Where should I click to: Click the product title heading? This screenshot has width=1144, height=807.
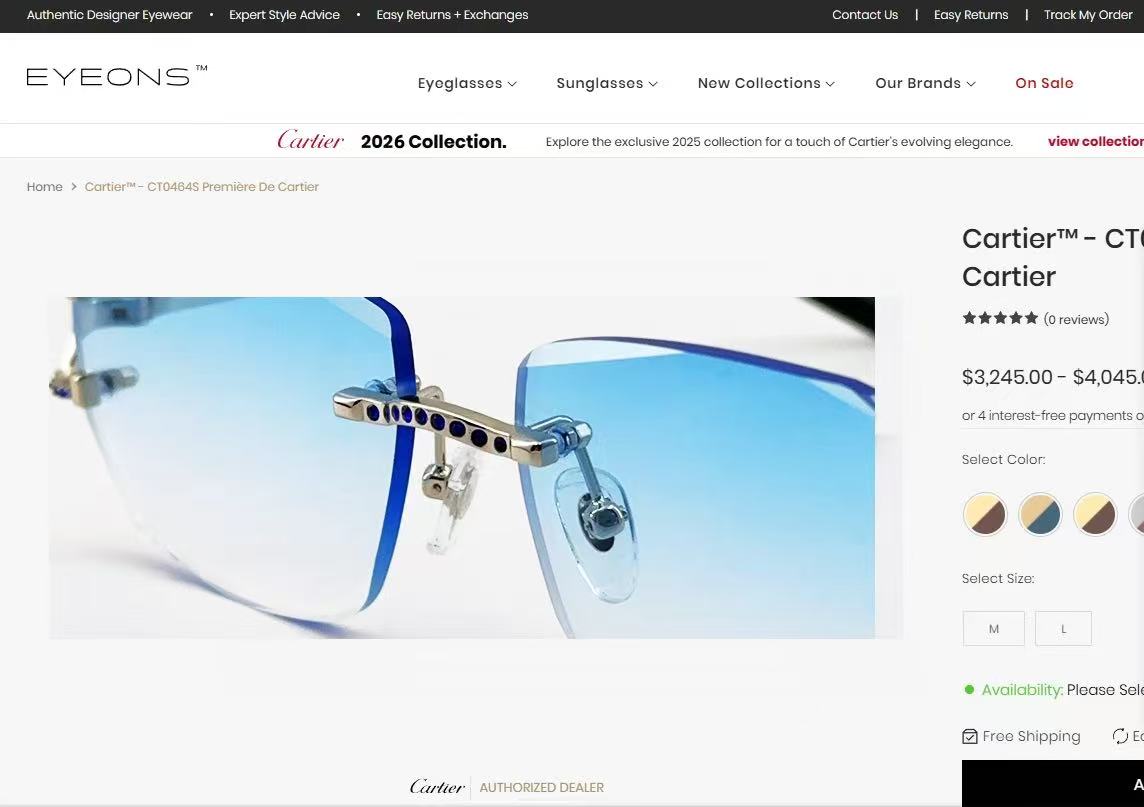(1053, 258)
